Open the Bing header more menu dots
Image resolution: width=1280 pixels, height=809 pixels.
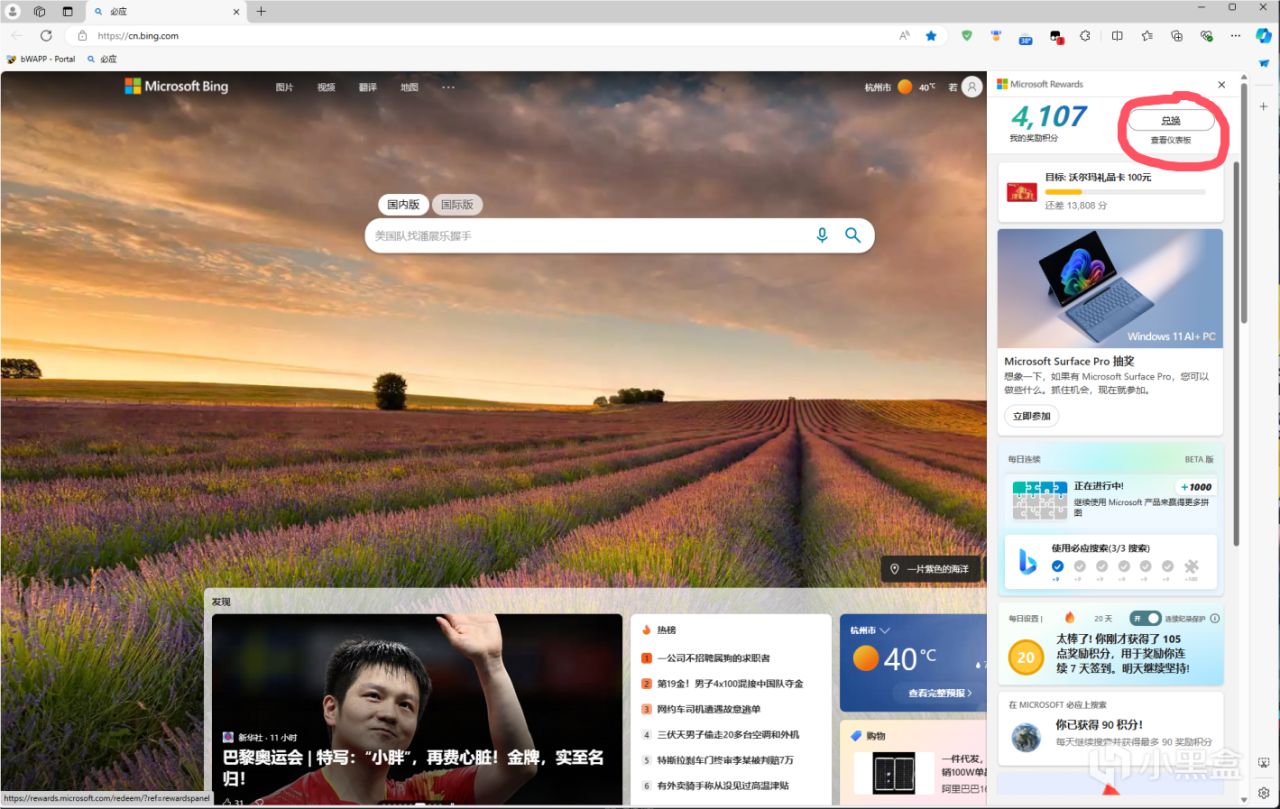click(x=448, y=87)
